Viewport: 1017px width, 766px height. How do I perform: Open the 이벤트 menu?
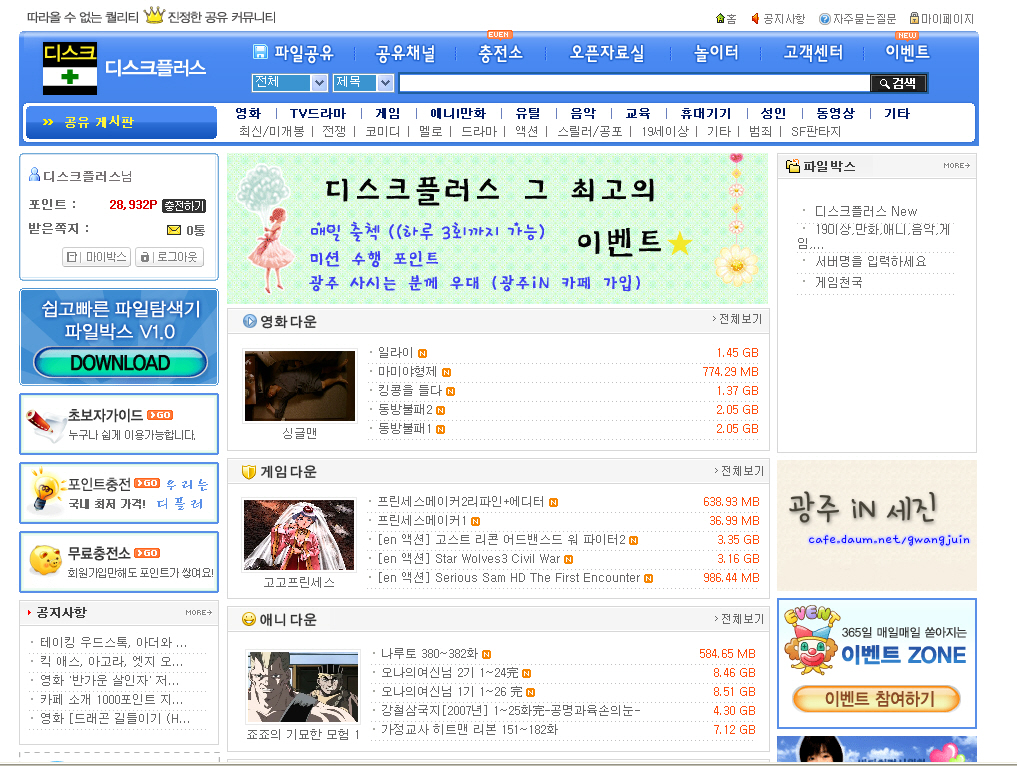click(x=907, y=52)
